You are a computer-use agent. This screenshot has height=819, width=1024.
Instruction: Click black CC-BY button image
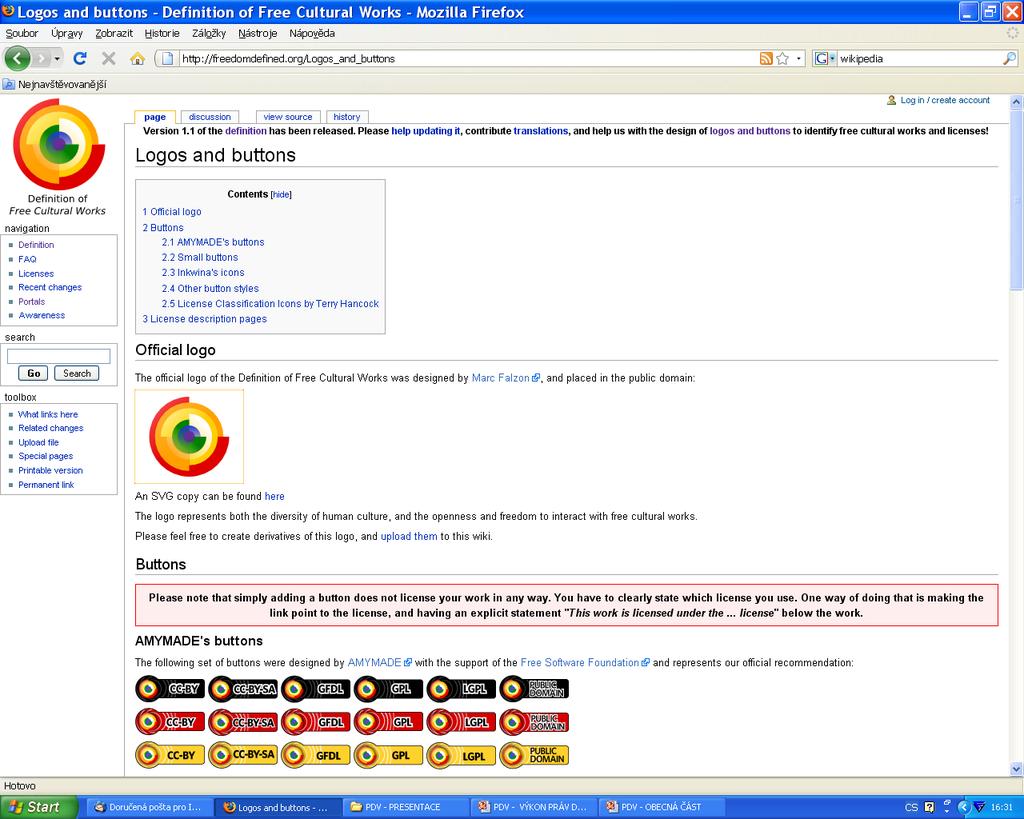click(170, 688)
